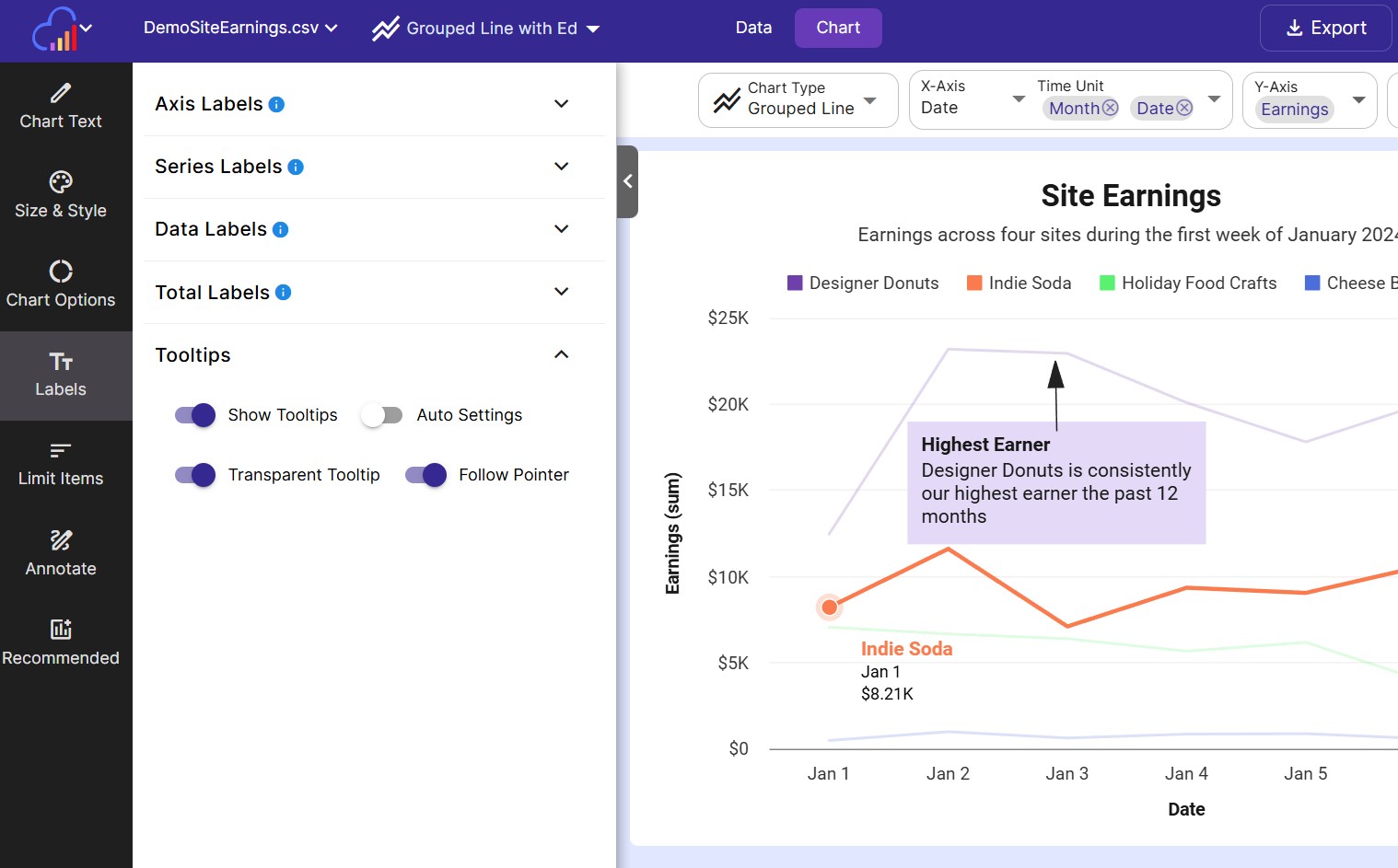The image size is (1398, 868).
Task: Click the Export button
Action: pos(1325,28)
